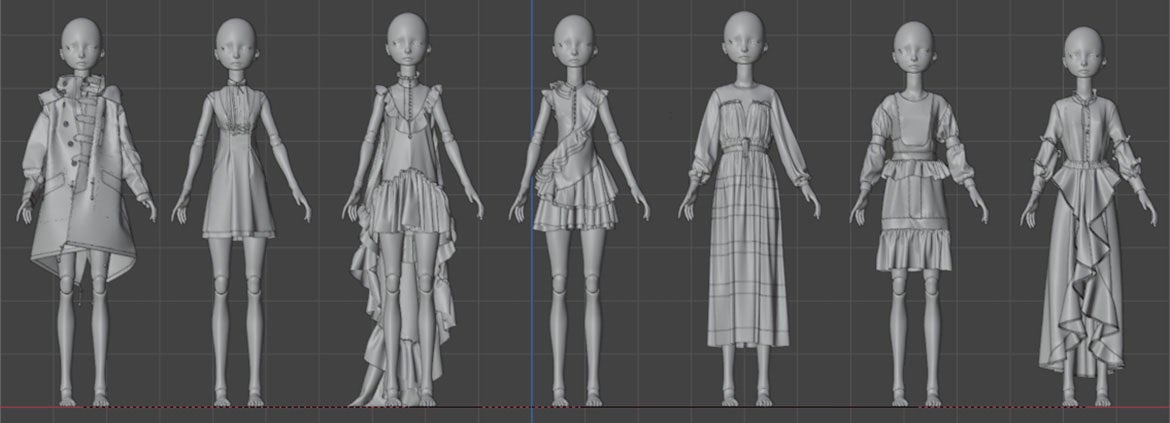Click the bottom ruffle hem of sixth model's dress
Screen dimensions: 1170x423
click(x=914, y=250)
